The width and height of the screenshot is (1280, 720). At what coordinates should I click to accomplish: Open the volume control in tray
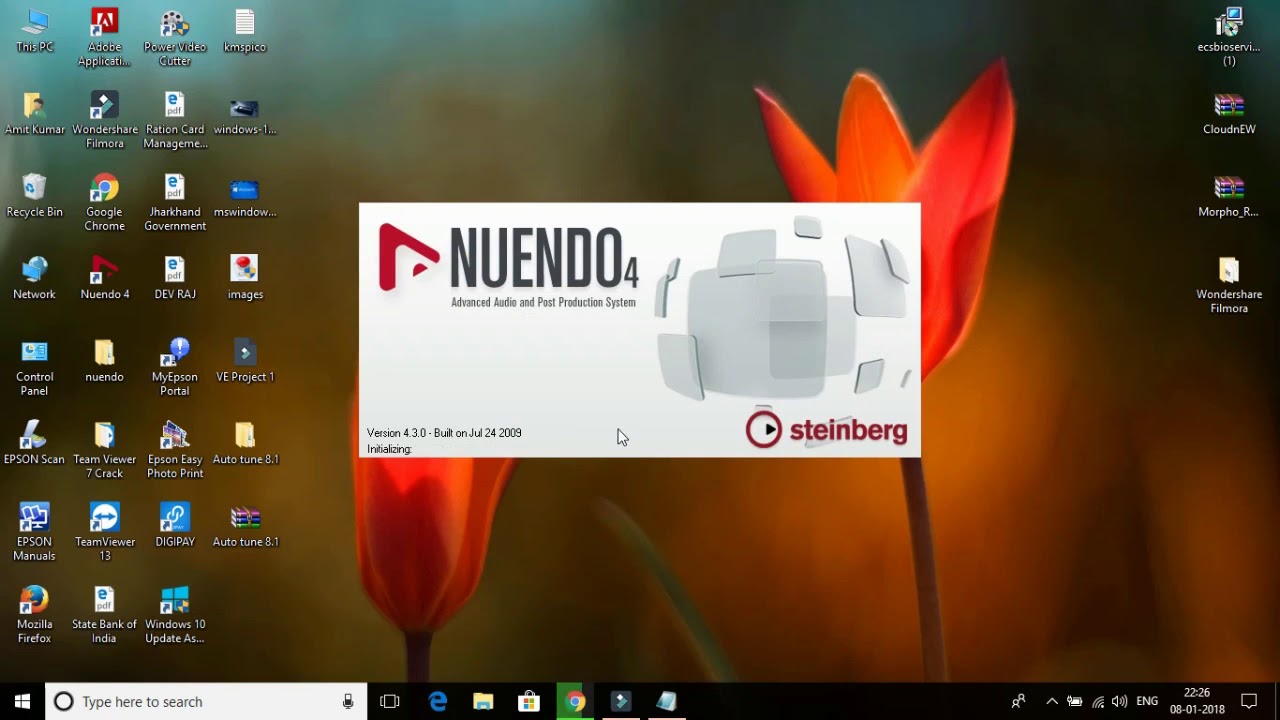[x=1120, y=702]
